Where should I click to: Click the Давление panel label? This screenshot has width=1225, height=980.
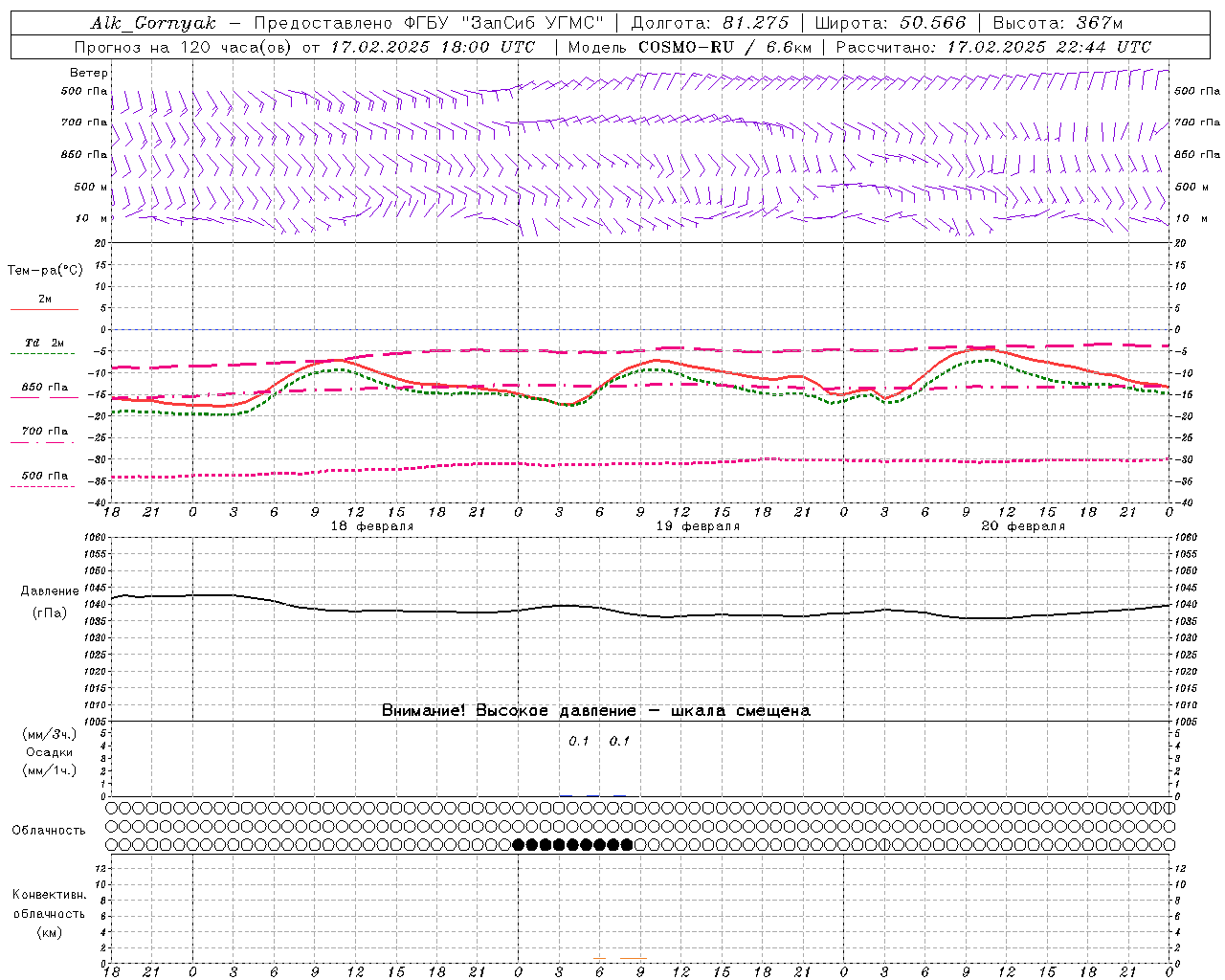click(50, 591)
